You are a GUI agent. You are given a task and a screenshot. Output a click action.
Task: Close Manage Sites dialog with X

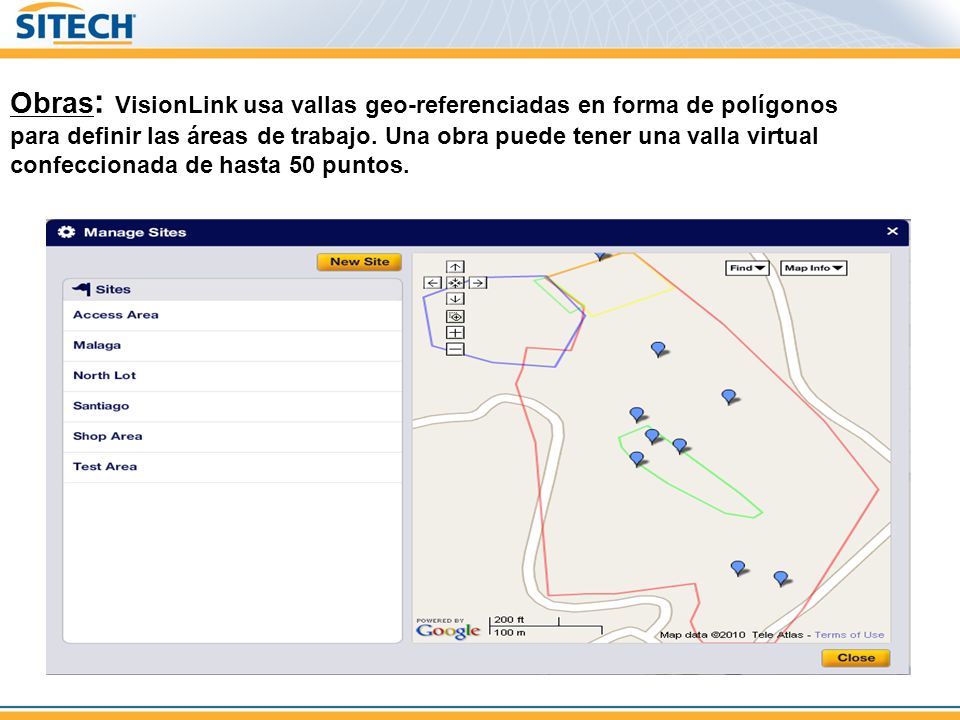pyautogui.click(x=892, y=231)
